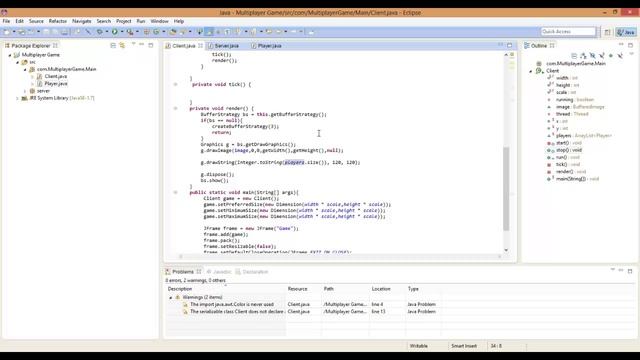The width and height of the screenshot is (640, 360).
Task: Collapse the src folder node
Action: [x=18, y=62]
